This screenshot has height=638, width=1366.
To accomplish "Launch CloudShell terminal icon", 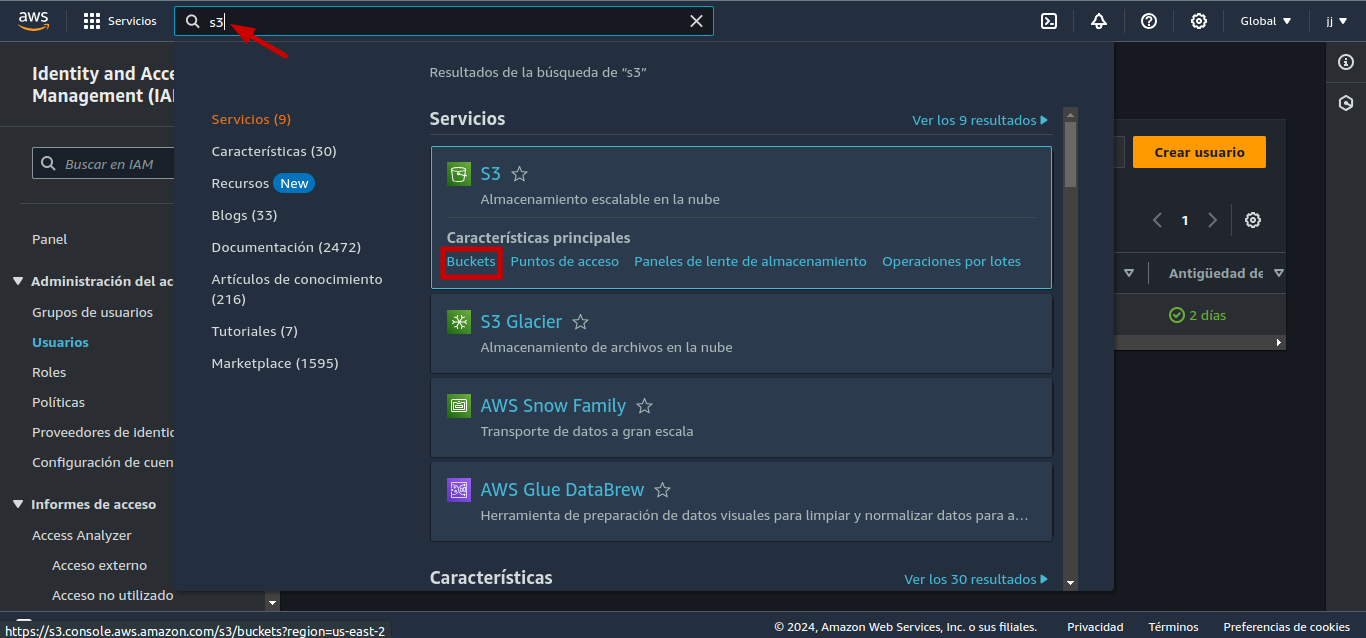I will tap(1049, 21).
